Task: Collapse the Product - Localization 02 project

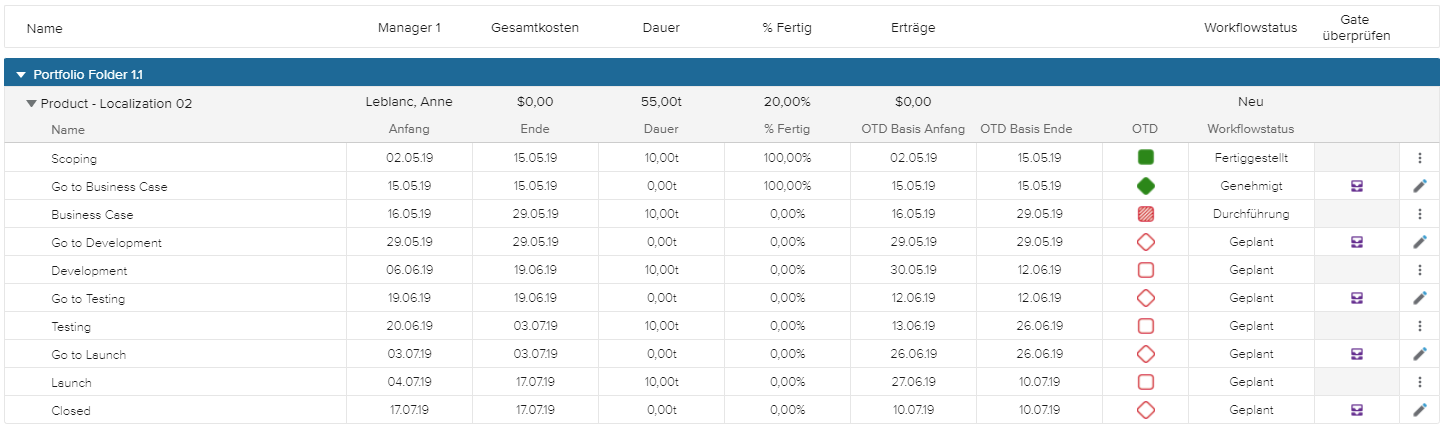Action: tap(31, 103)
